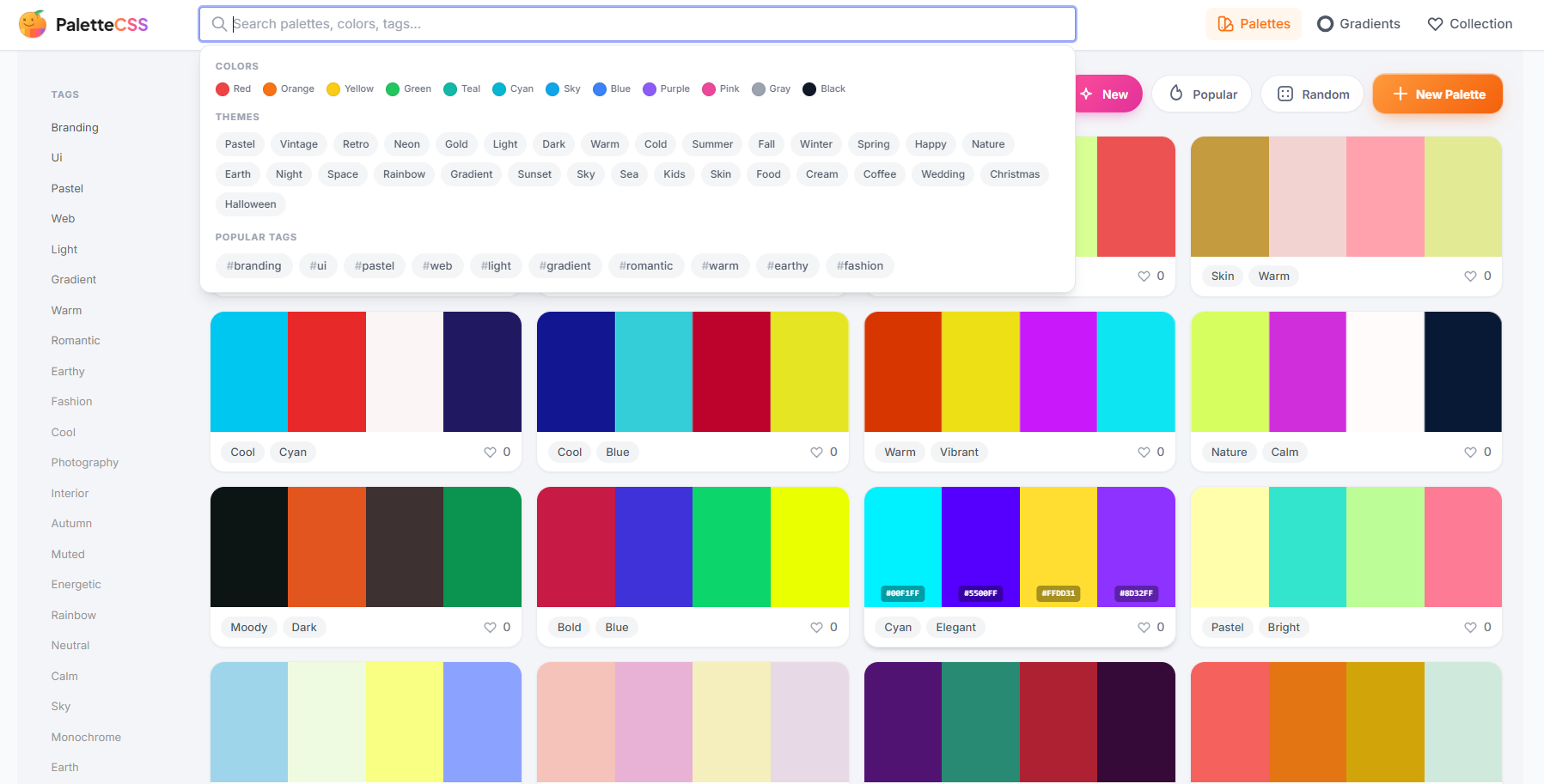Open the Photography tag in sidebar
Viewport: 1544px width, 784px height.
[85, 463]
